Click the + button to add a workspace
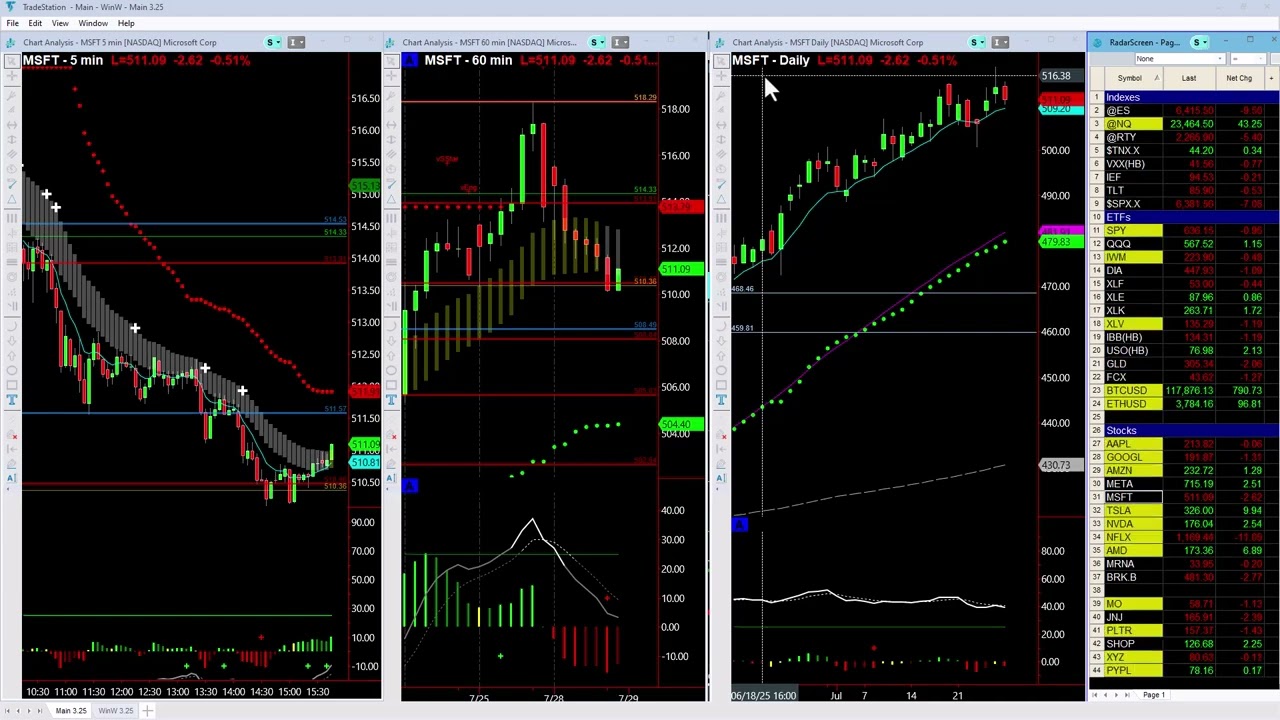Image resolution: width=1280 pixels, height=720 pixels. click(x=148, y=710)
